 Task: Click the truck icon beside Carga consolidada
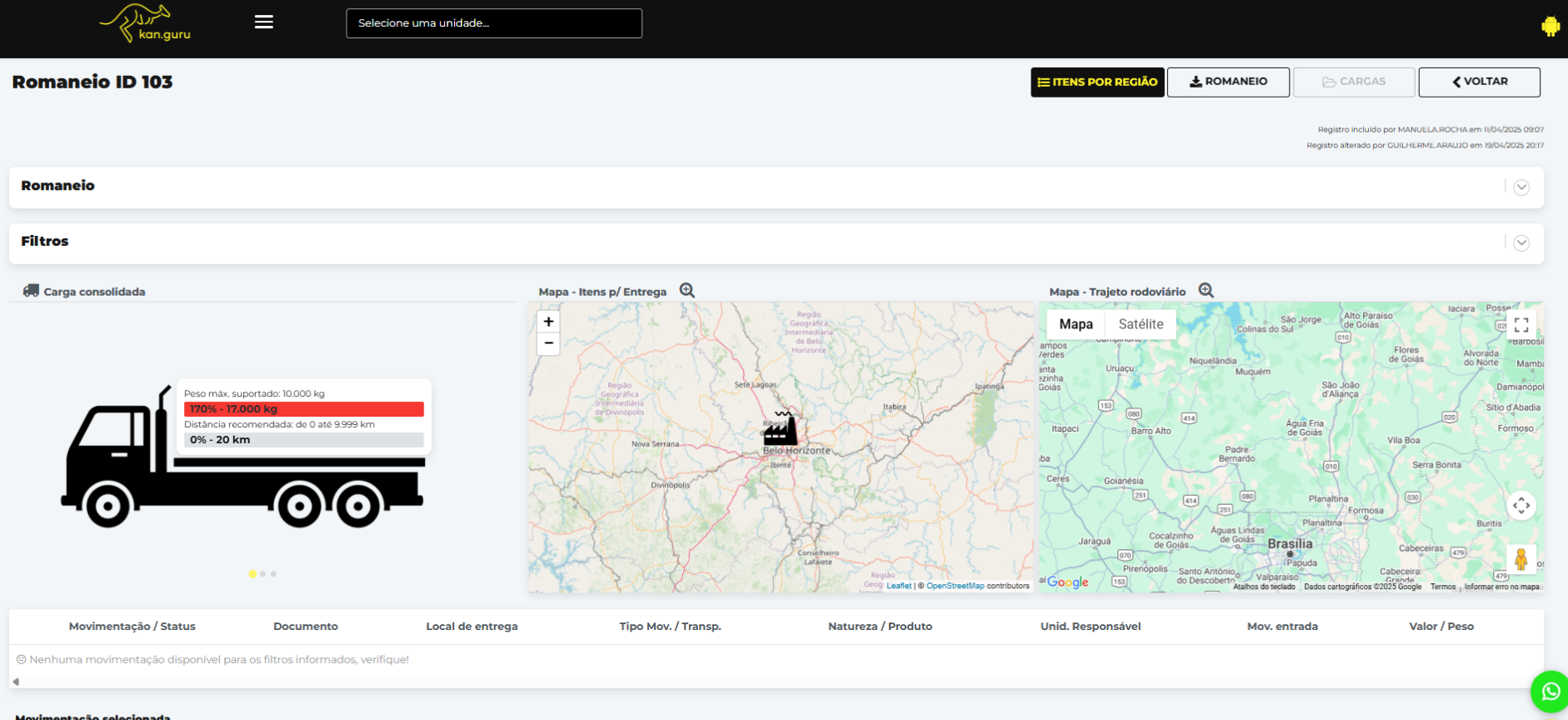31,291
